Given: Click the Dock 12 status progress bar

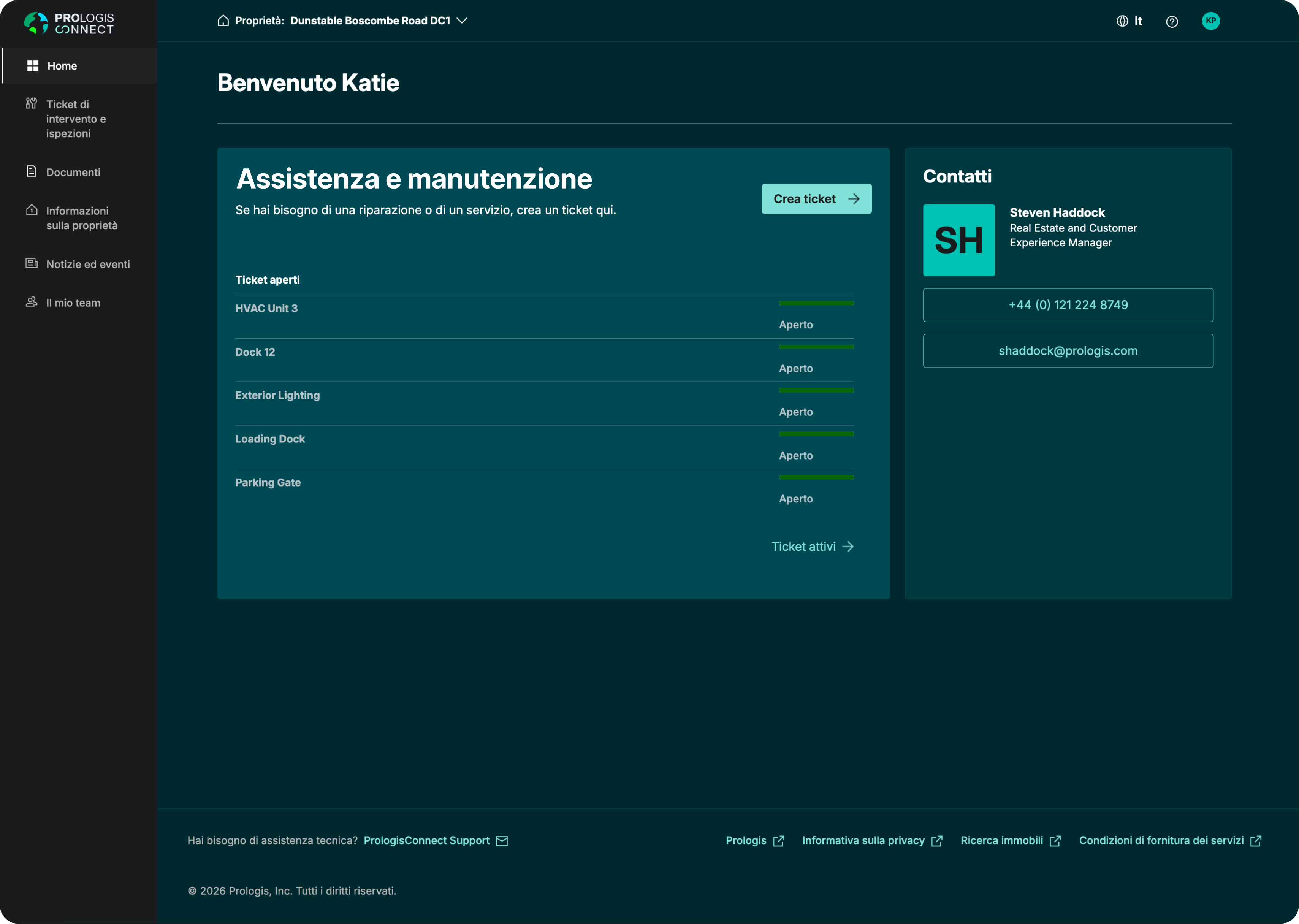Looking at the screenshot, I should click(x=816, y=347).
